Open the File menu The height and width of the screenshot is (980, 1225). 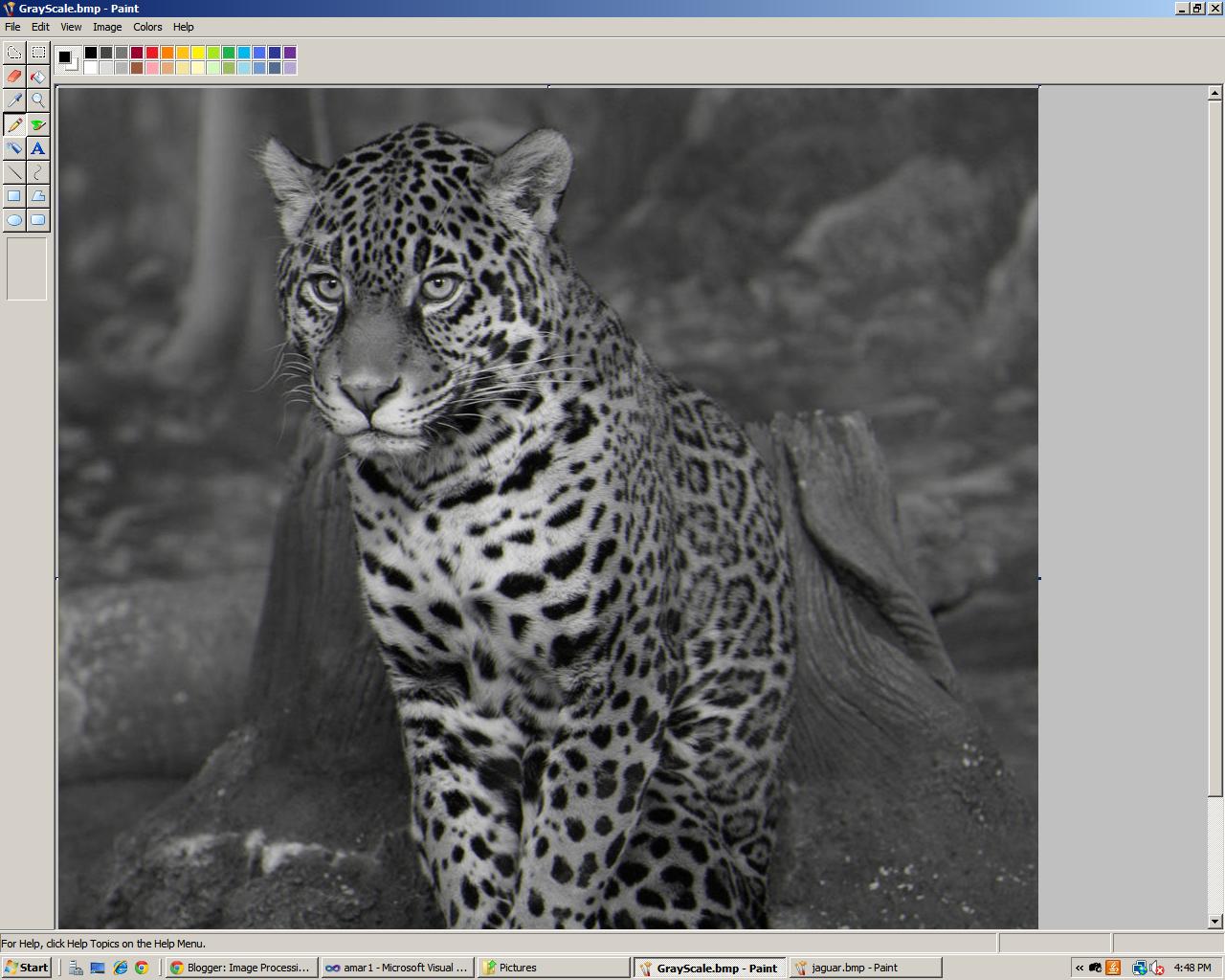pyautogui.click(x=12, y=27)
